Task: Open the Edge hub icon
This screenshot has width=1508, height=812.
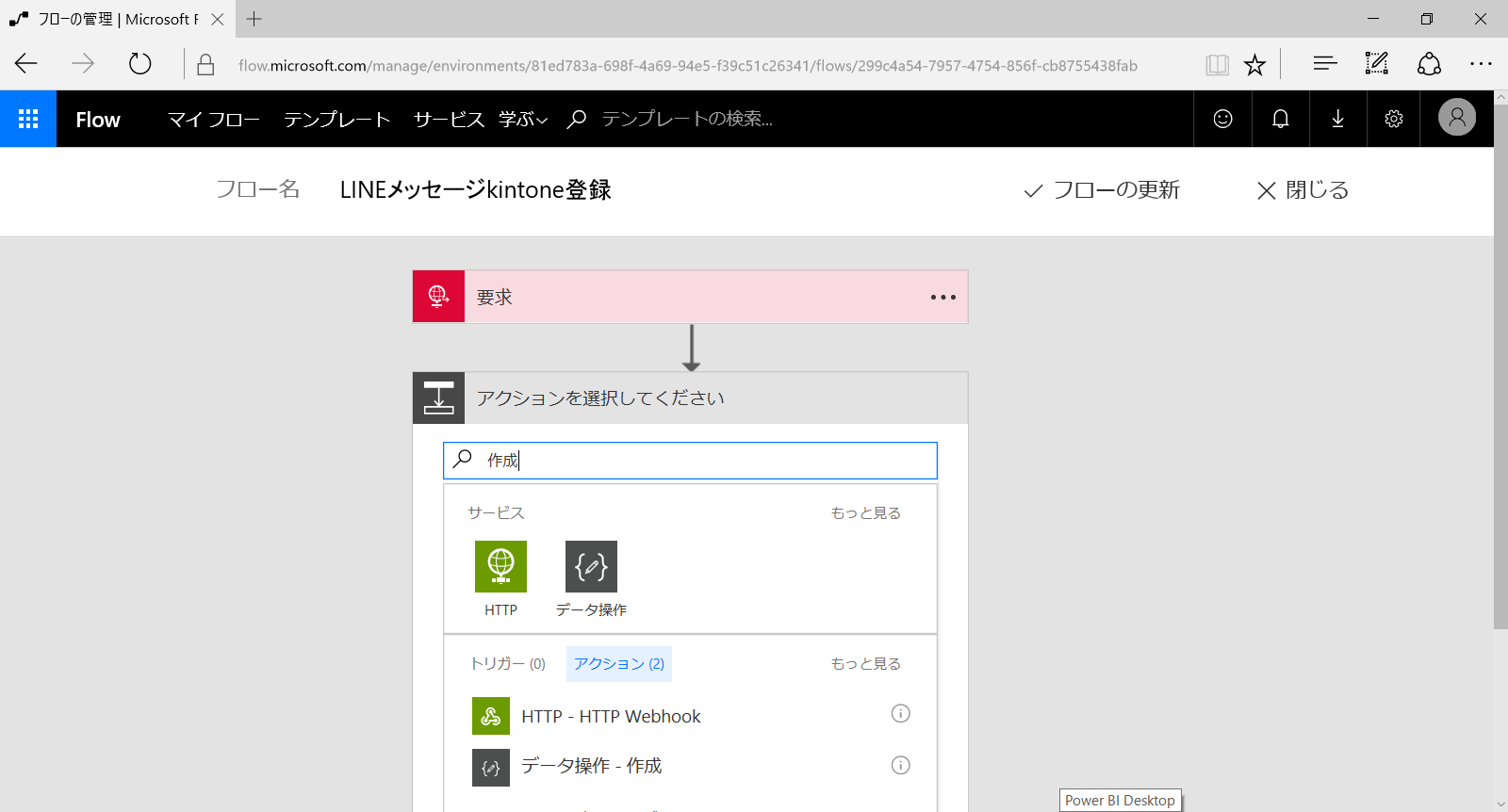Action: click(1324, 64)
